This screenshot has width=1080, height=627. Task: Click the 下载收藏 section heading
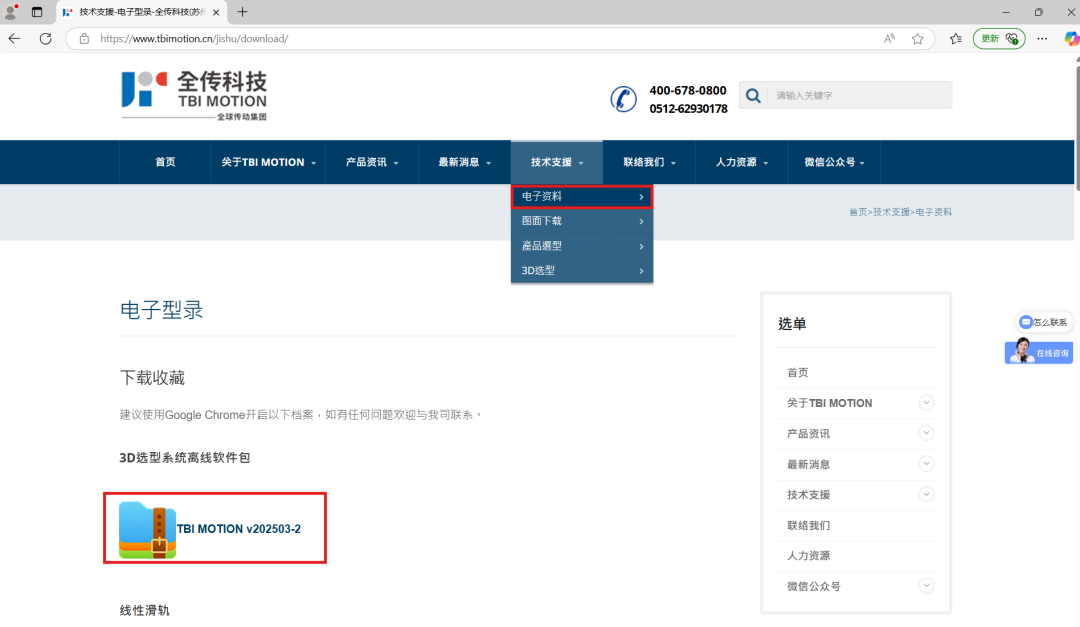(152, 378)
